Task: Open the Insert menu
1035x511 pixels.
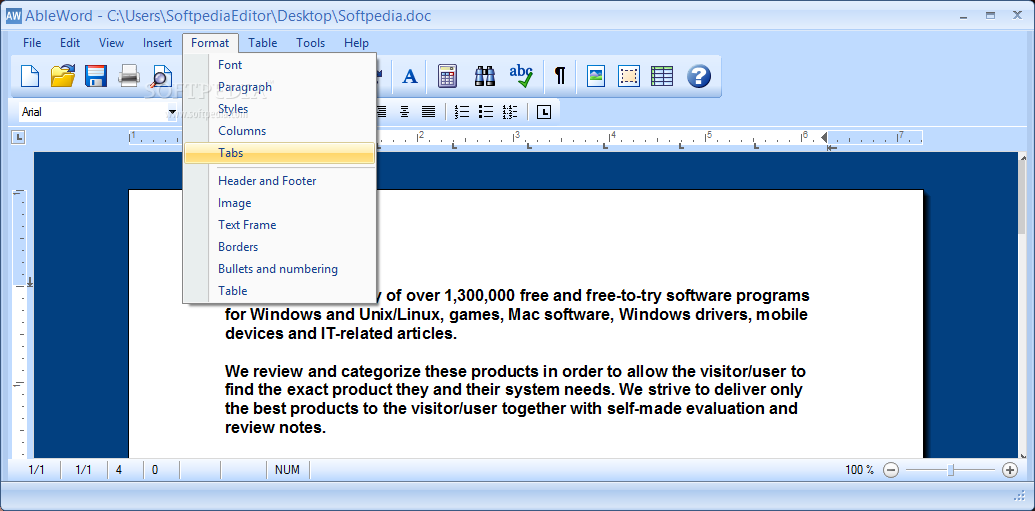Action: (x=157, y=43)
